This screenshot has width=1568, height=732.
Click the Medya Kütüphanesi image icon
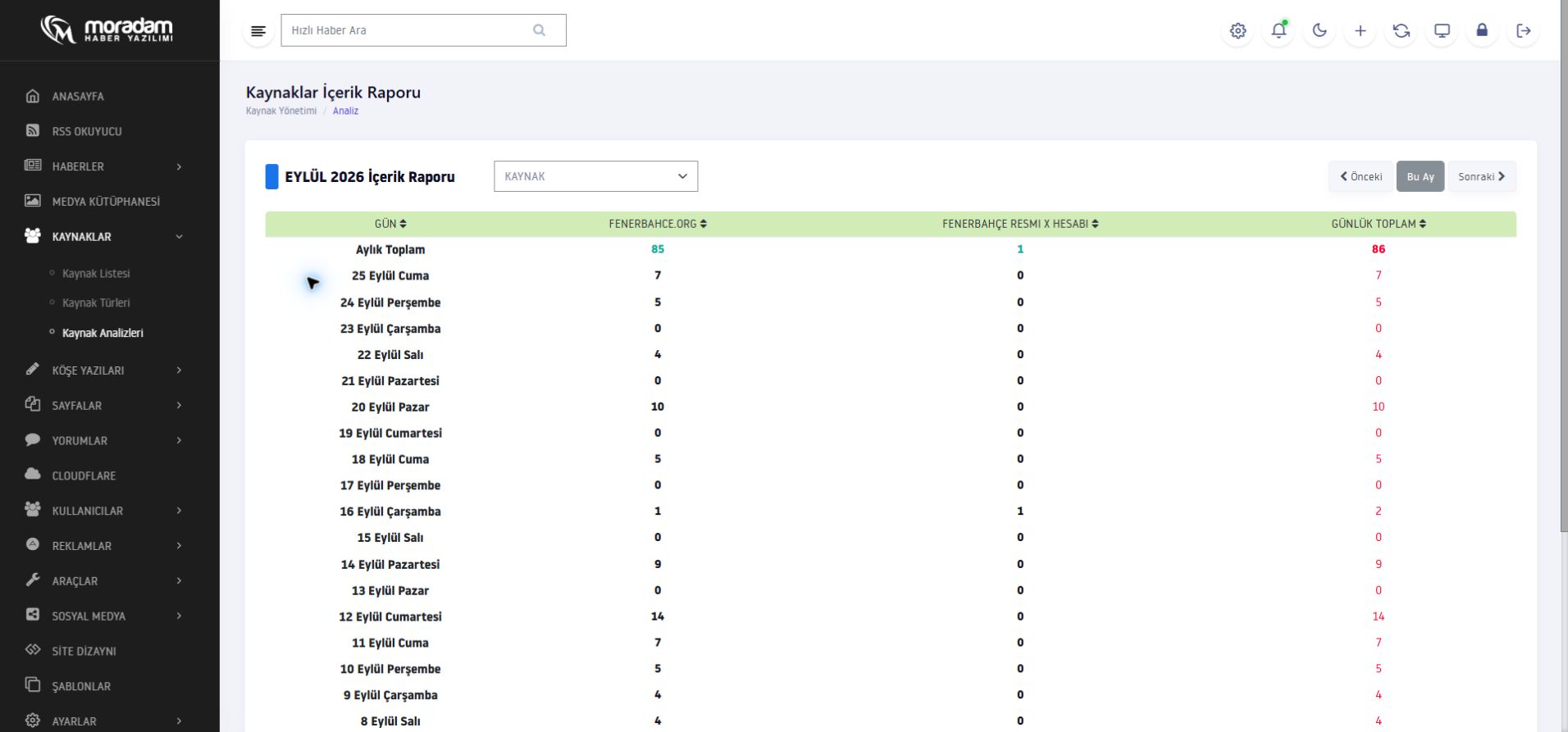click(33, 201)
